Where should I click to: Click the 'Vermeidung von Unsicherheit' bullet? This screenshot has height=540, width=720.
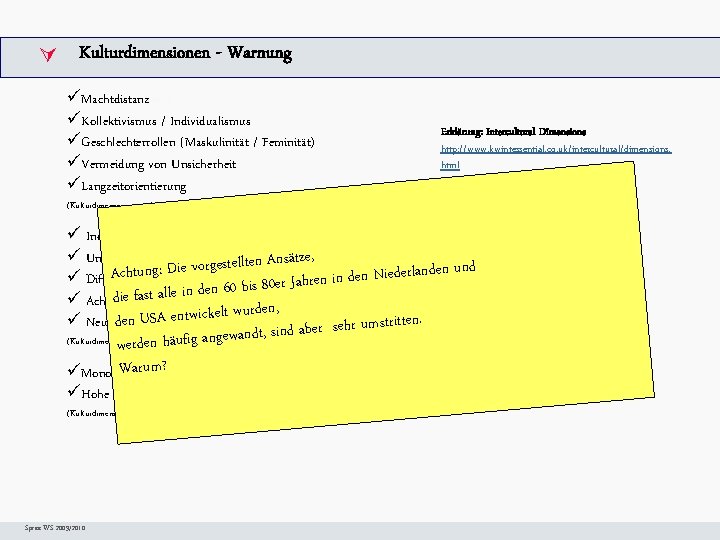click(158, 164)
